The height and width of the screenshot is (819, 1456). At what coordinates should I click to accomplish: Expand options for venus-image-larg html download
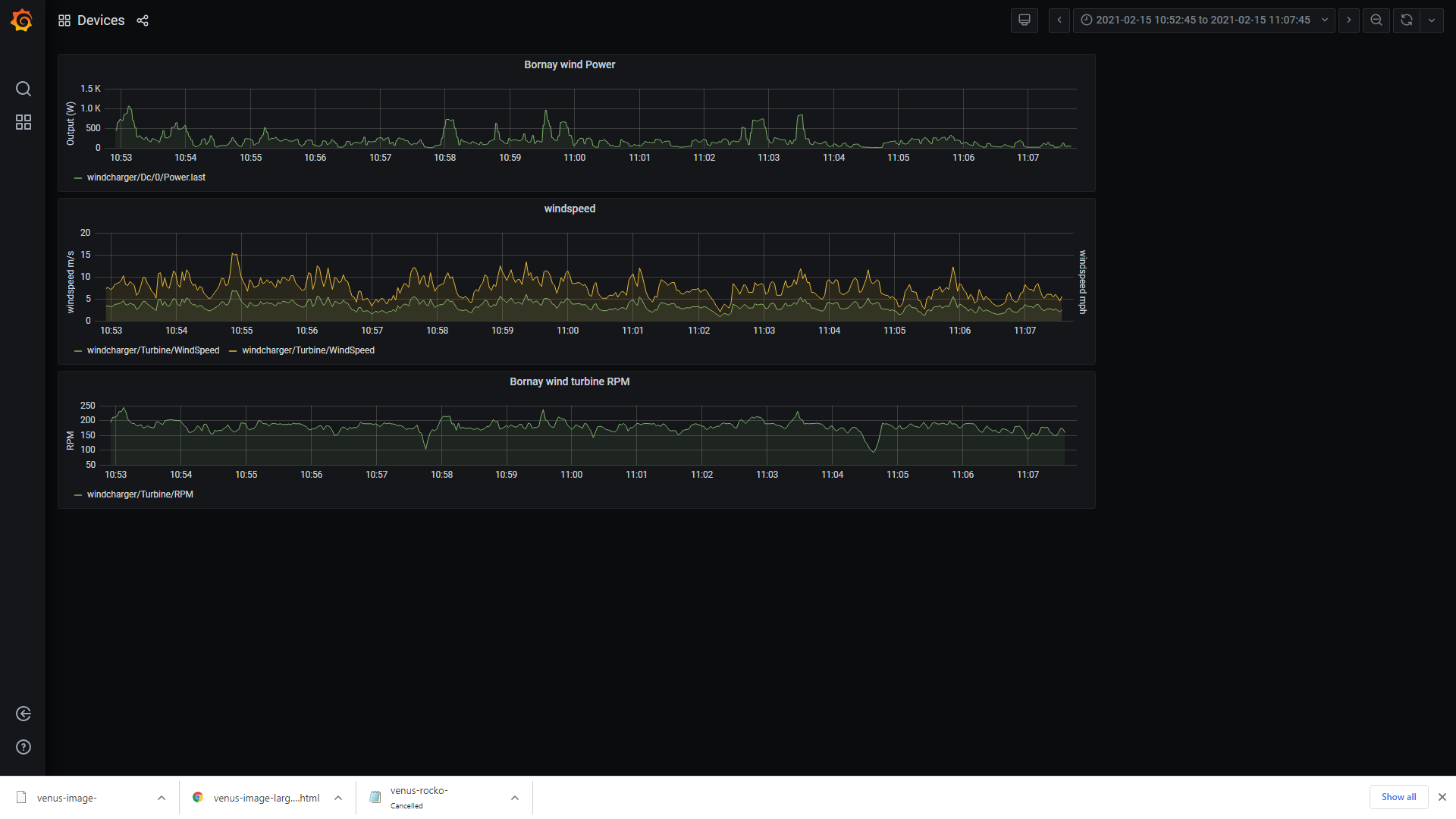click(338, 798)
